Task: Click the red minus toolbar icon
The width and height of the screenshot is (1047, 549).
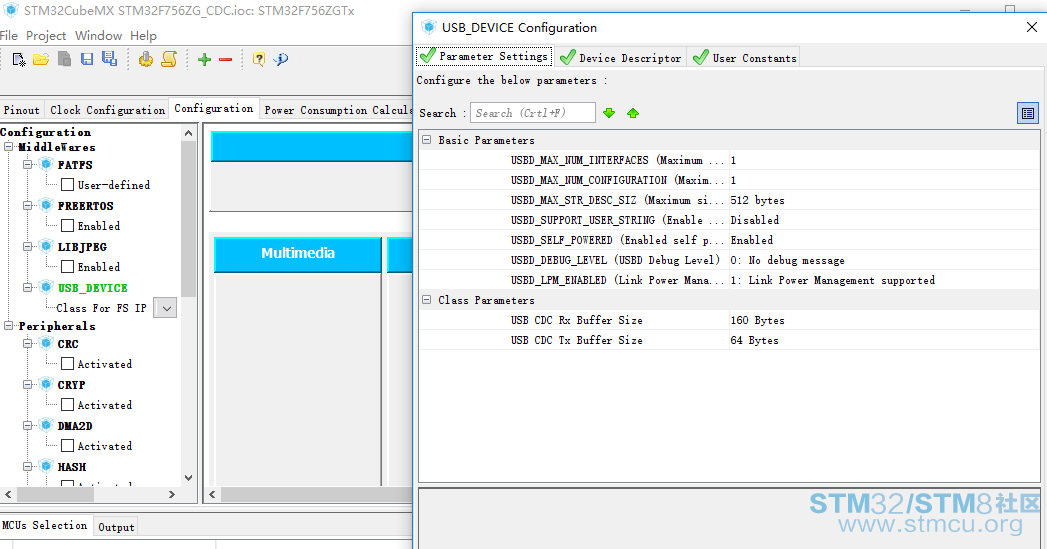Action: tap(226, 59)
